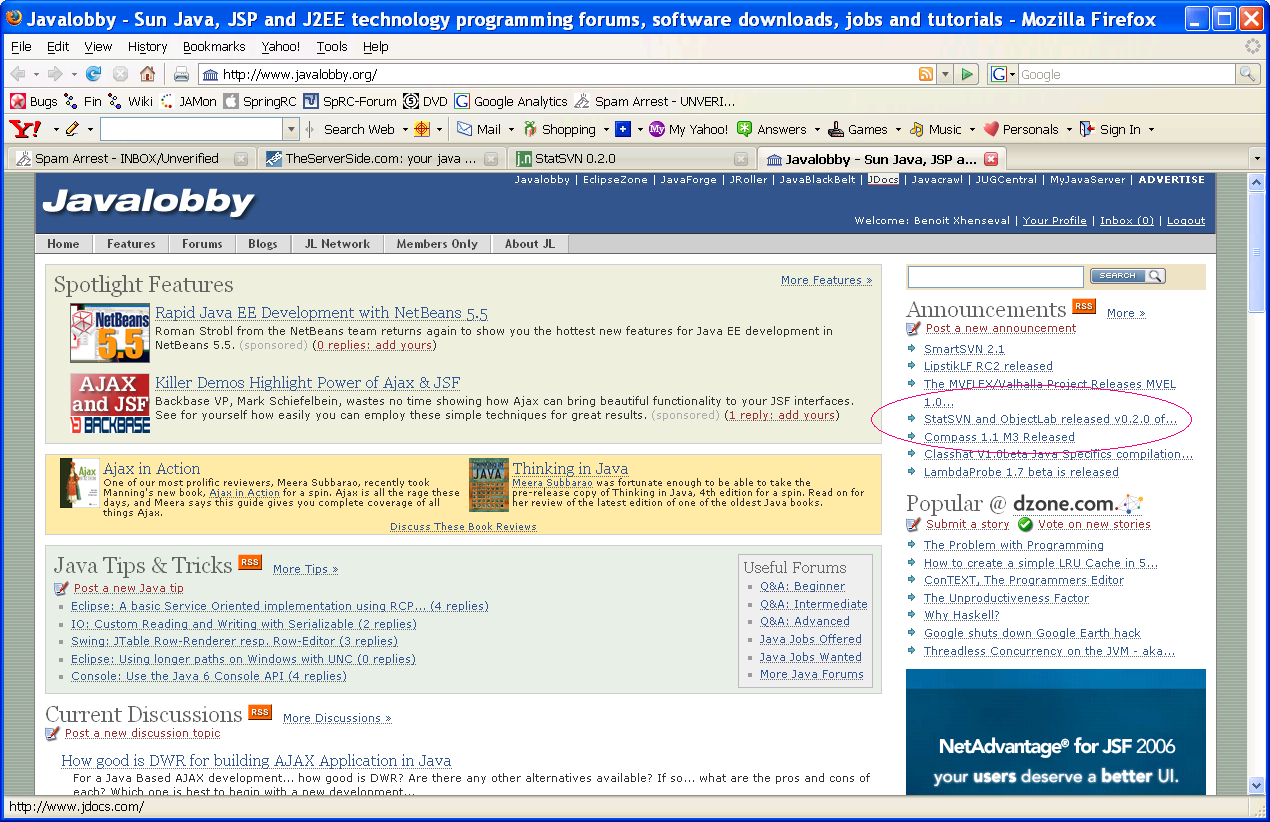Close the Javalobby tab
Screen dimensions: 1270x822
991,159
